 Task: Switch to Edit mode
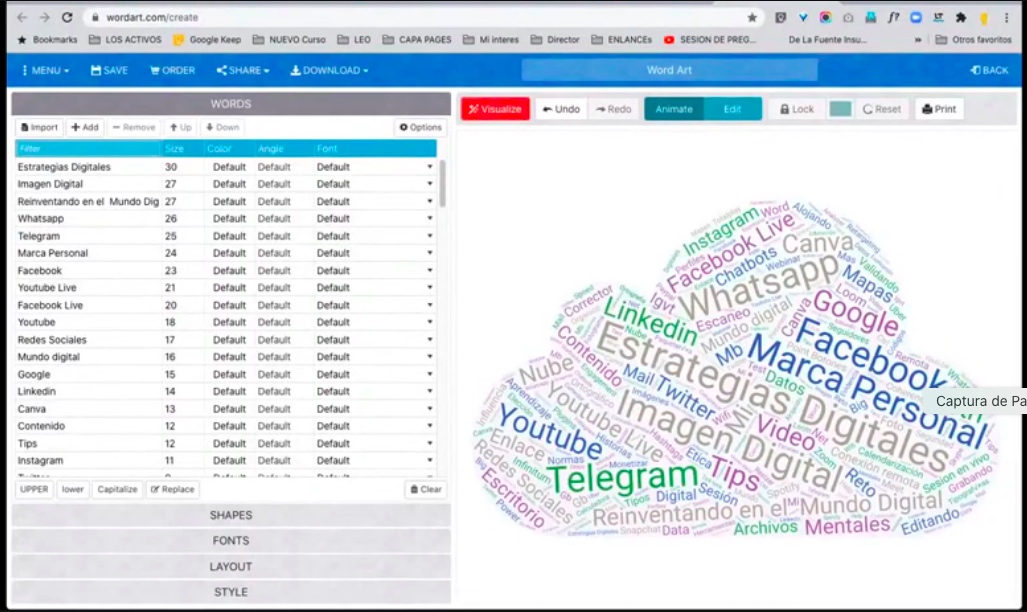pyautogui.click(x=732, y=109)
